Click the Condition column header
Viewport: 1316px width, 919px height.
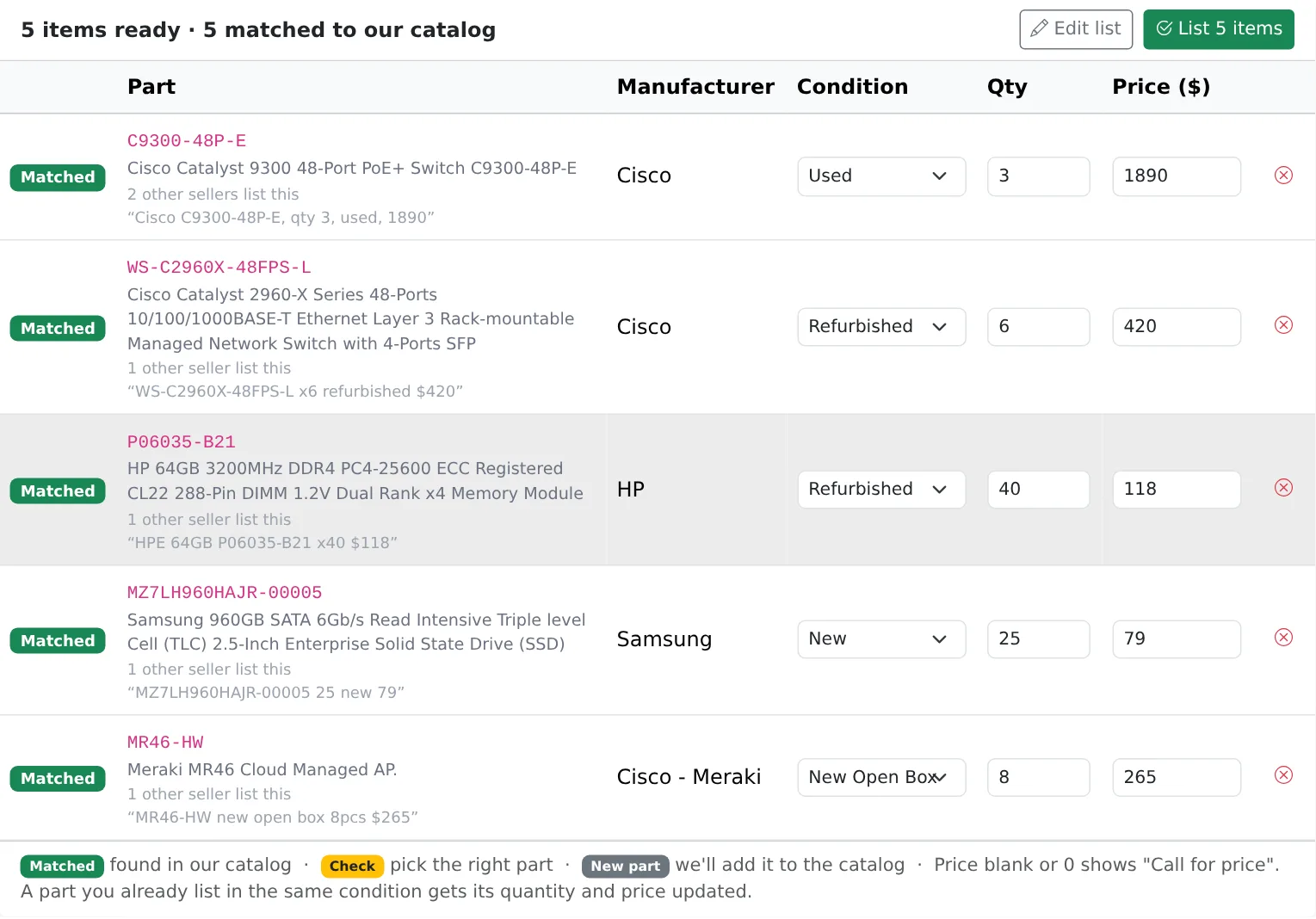coord(852,87)
